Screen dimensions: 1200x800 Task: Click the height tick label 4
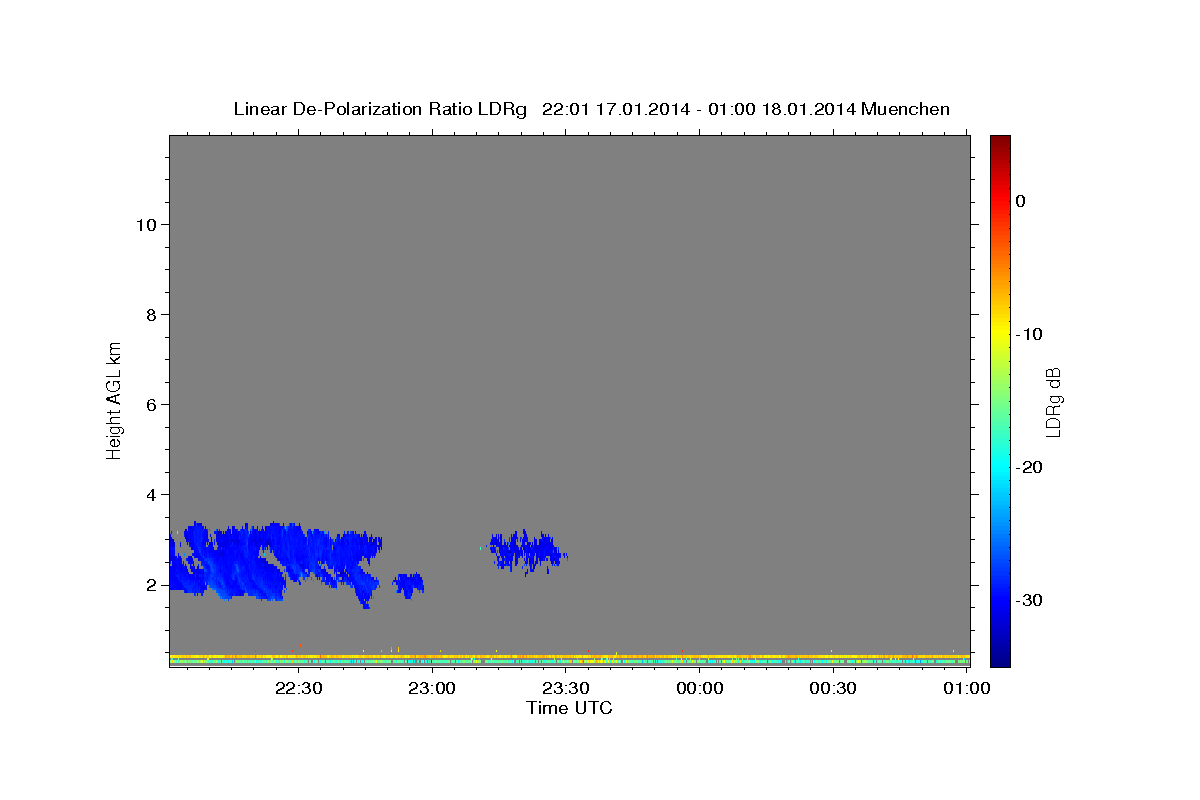click(152, 494)
